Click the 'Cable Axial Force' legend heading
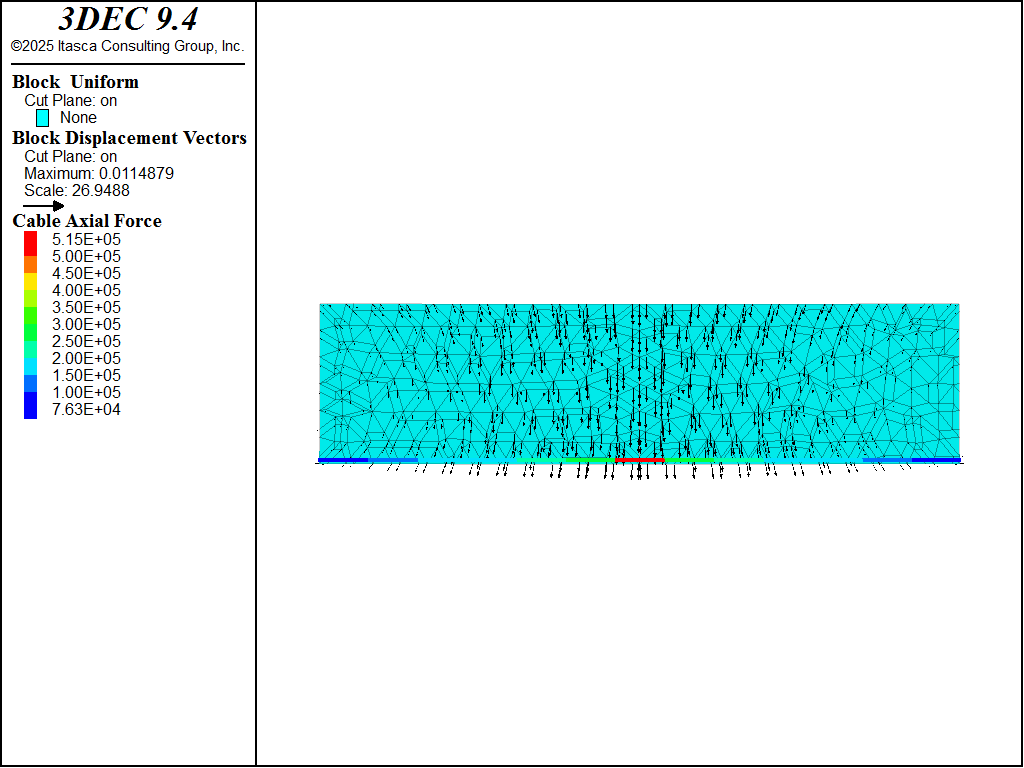This screenshot has width=1024, height=768. pyautogui.click(x=87, y=221)
